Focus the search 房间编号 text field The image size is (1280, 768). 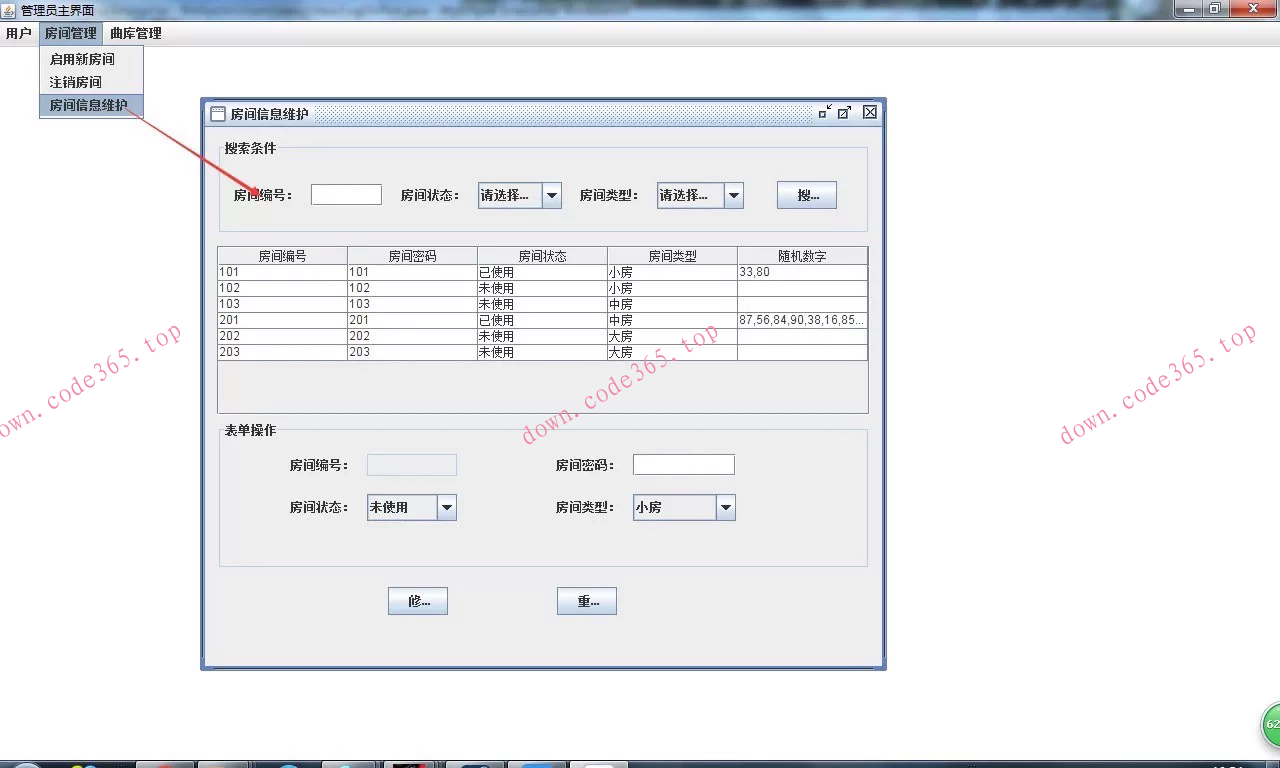point(346,195)
